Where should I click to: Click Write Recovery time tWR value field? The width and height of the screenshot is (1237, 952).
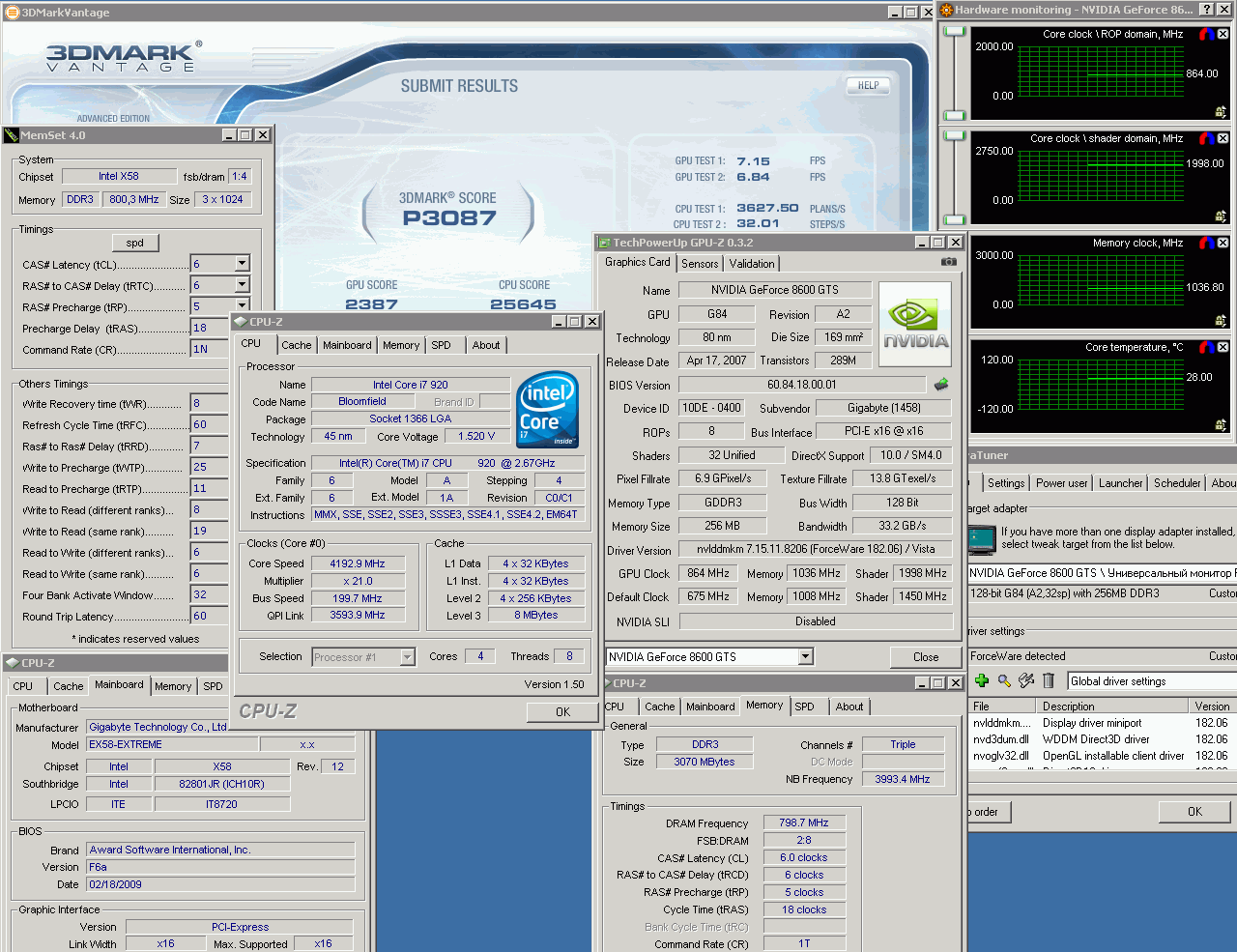pos(209,404)
